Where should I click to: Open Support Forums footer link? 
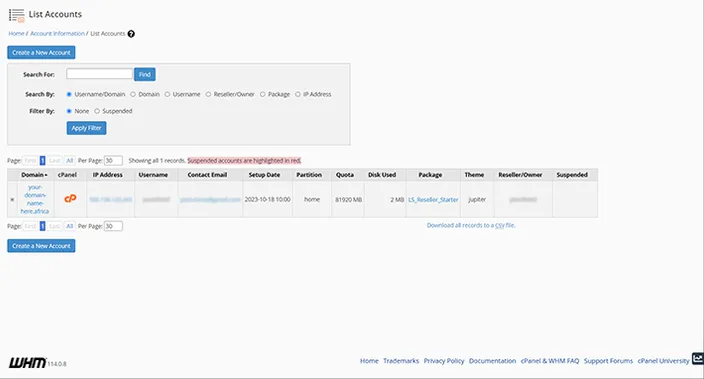click(x=608, y=361)
